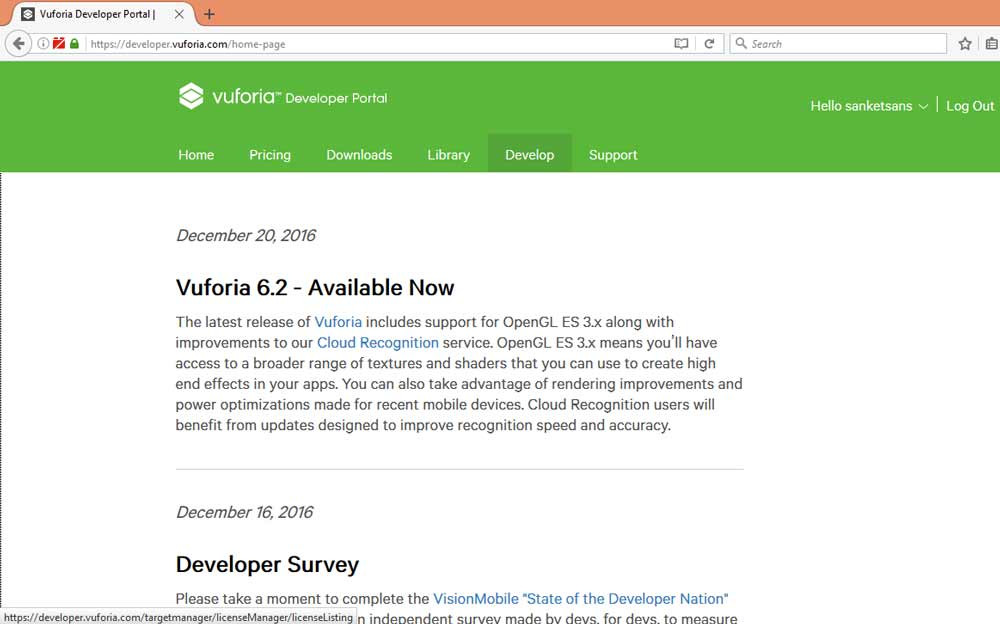Screen dimensions: 1000x624
Task: Click the browser back arrow button
Action: [x=18, y=44]
